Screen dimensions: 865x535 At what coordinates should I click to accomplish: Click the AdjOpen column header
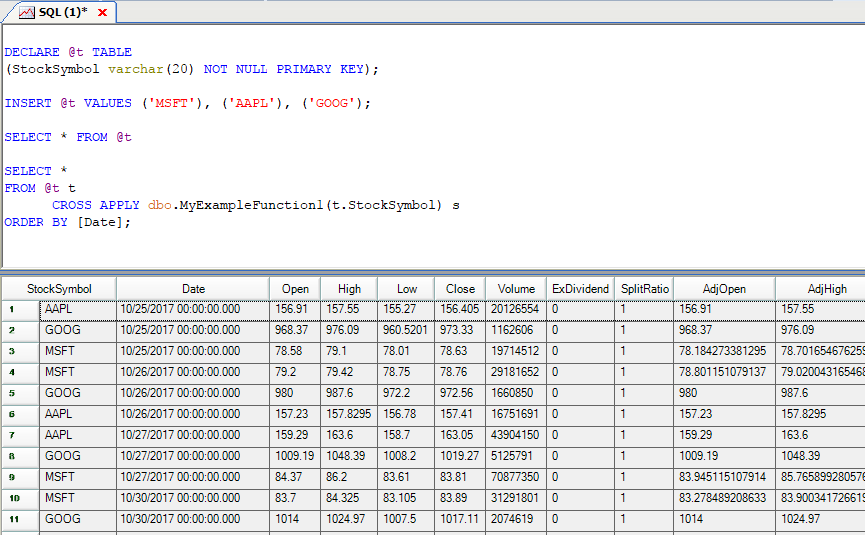coord(724,289)
